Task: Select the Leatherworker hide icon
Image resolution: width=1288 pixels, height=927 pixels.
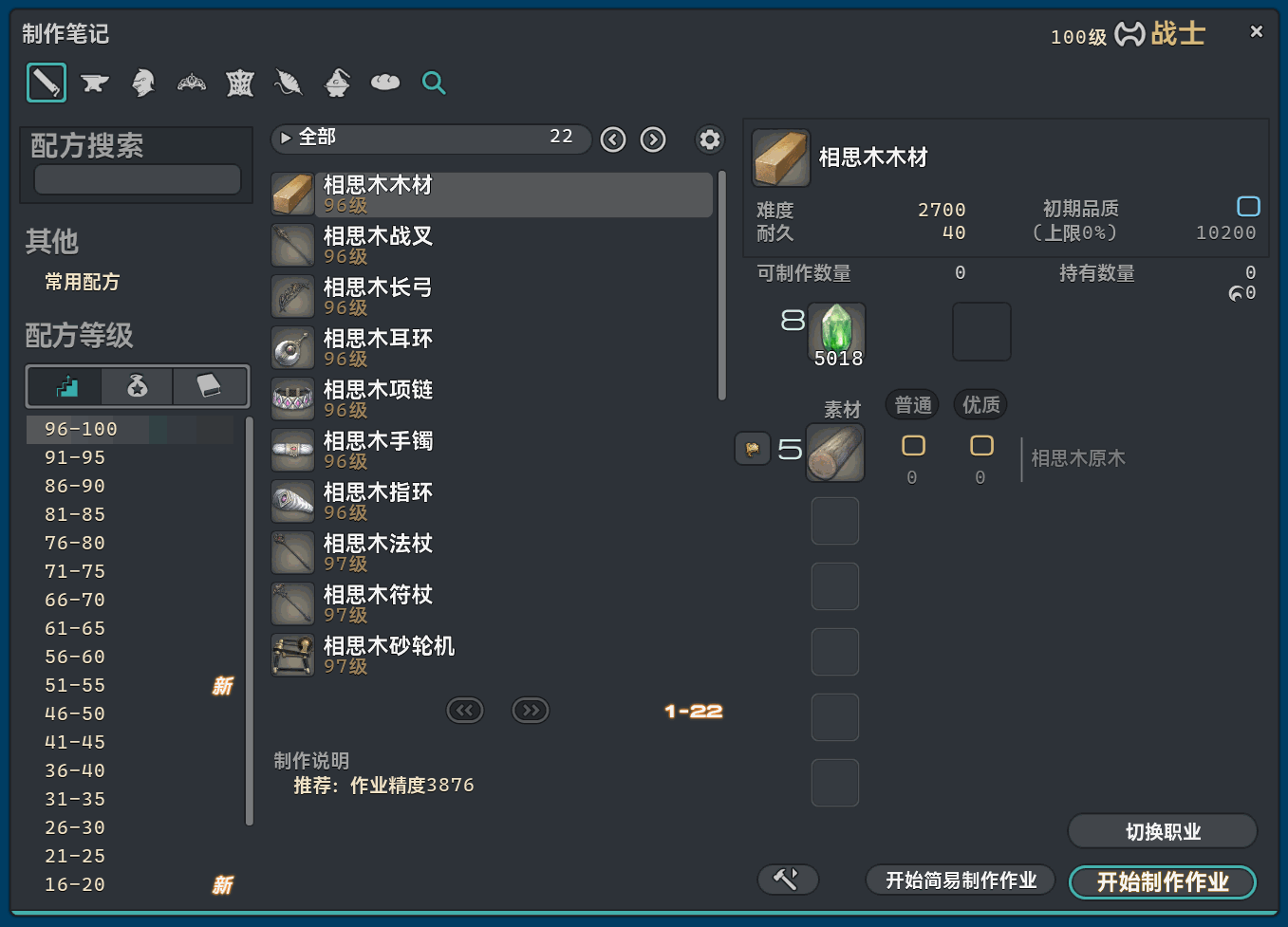Action: click(240, 83)
